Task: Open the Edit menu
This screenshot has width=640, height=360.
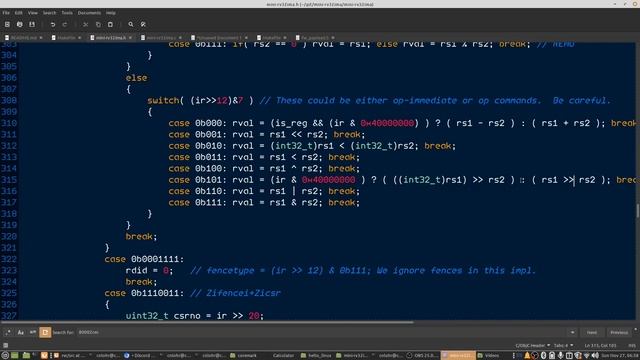Action: [19, 13]
